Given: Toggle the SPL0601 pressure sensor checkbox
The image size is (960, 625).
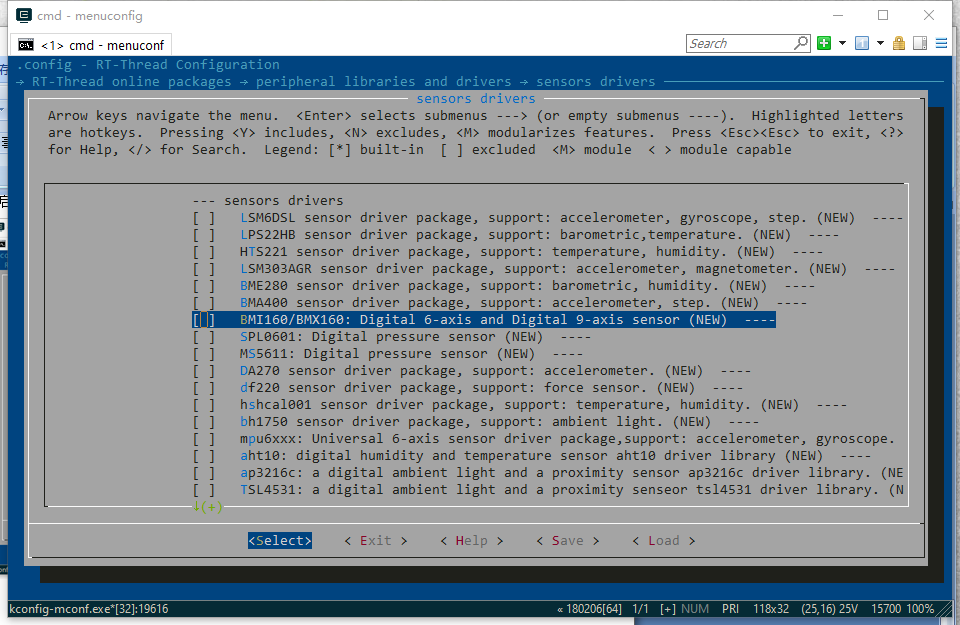Looking at the screenshot, I should pos(204,337).
